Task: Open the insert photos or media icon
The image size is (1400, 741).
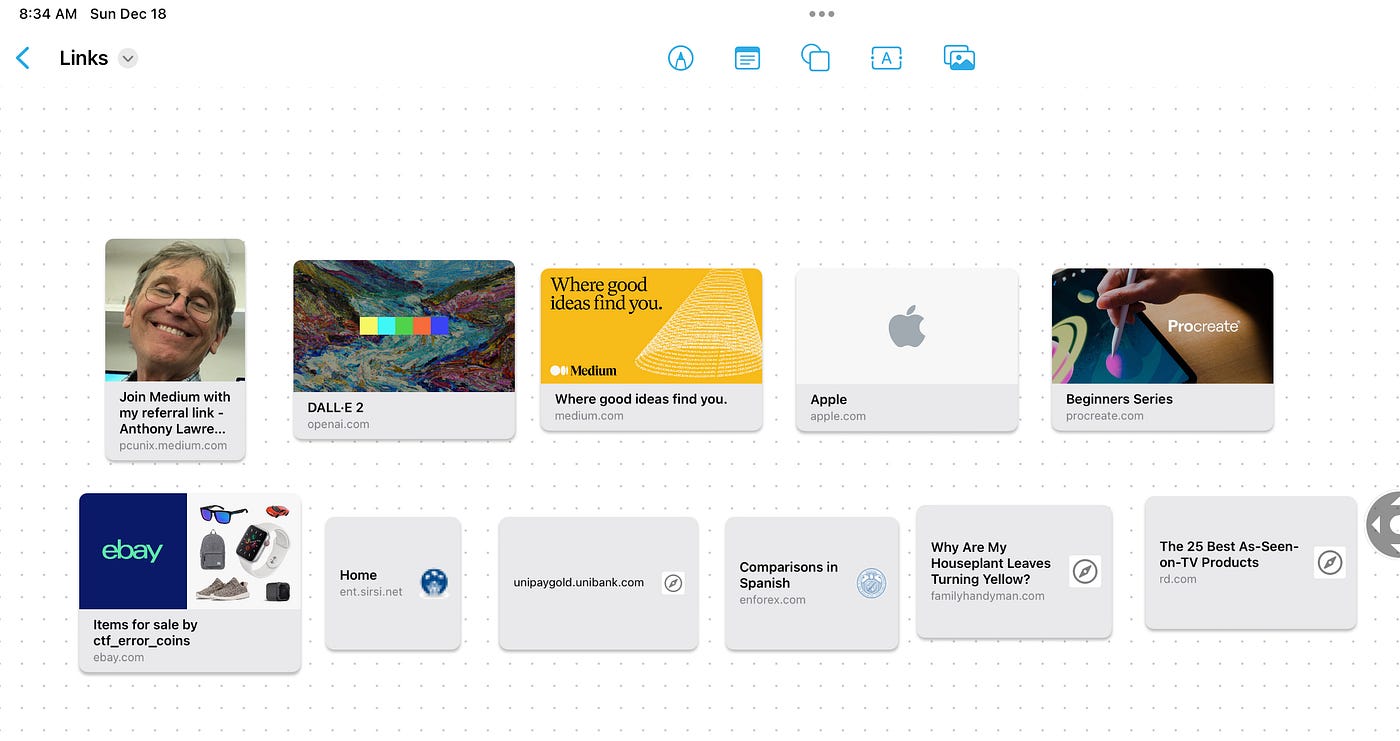Action: pyautogui.click(x=959, y=58)
